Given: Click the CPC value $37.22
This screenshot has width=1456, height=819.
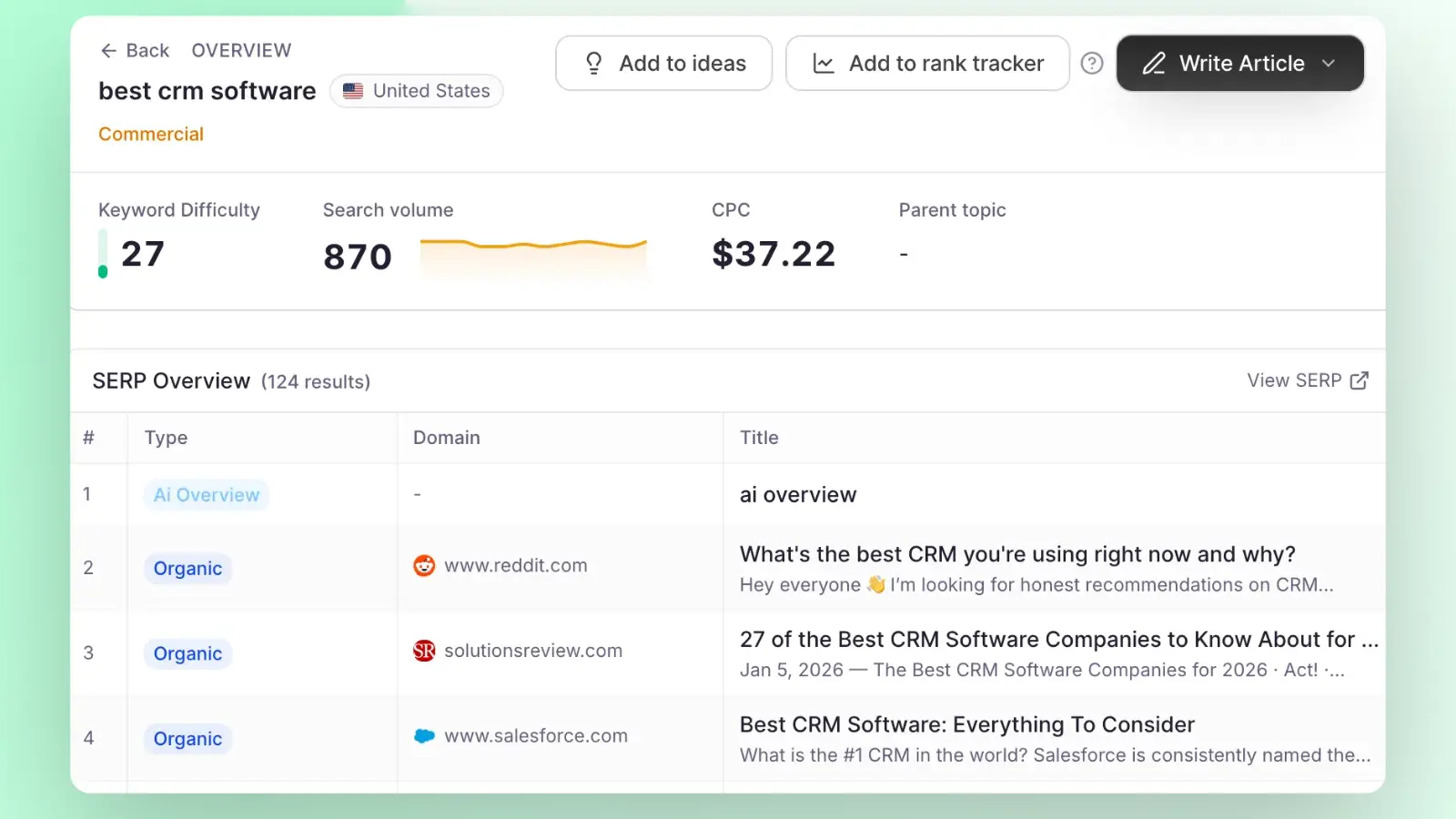Looking at the screenshot, I should point(773,254).
